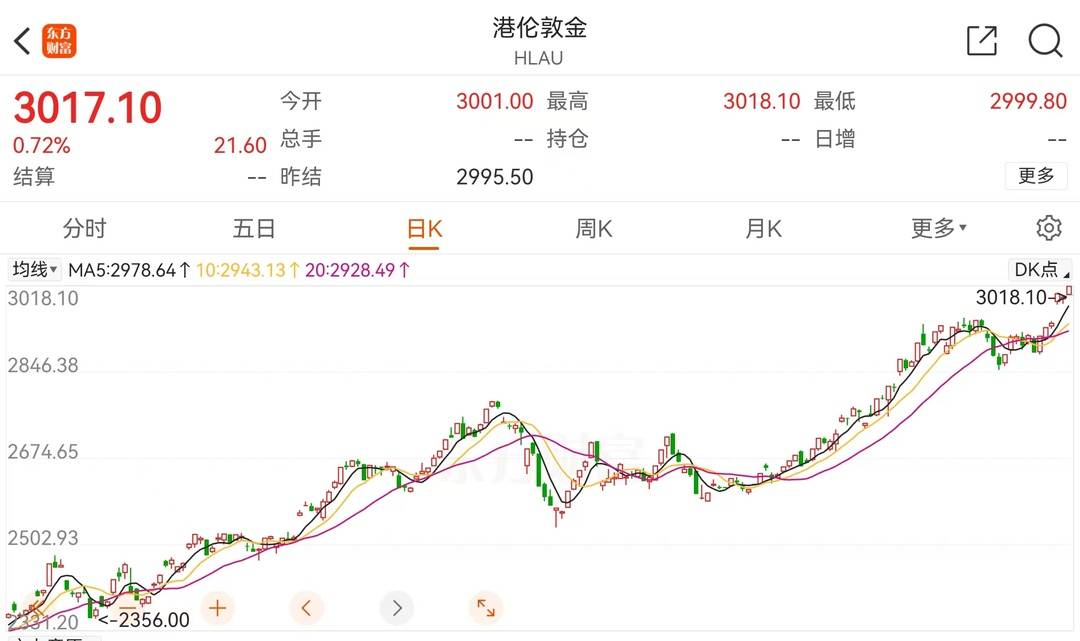The height and width of the screenshot is (641, 1080).
Task: Open the share icon at top right
Action: tap(982, 40)
